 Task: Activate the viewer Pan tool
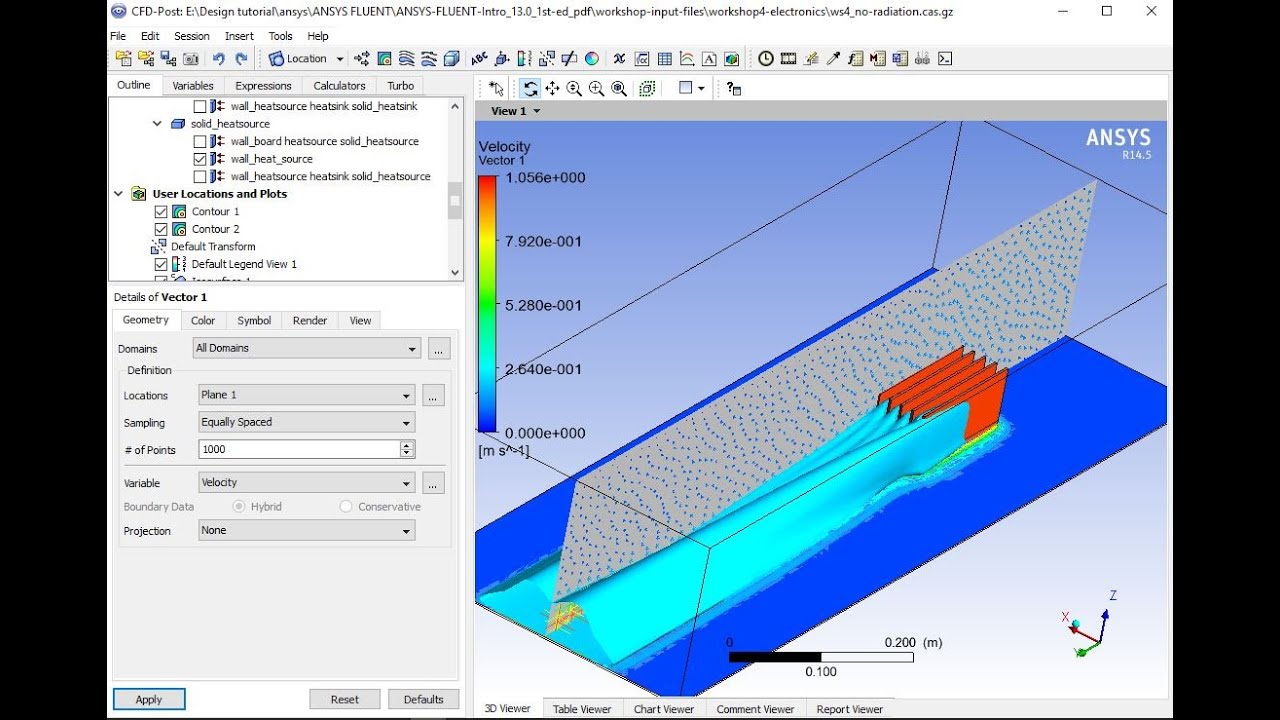[552, 88]
